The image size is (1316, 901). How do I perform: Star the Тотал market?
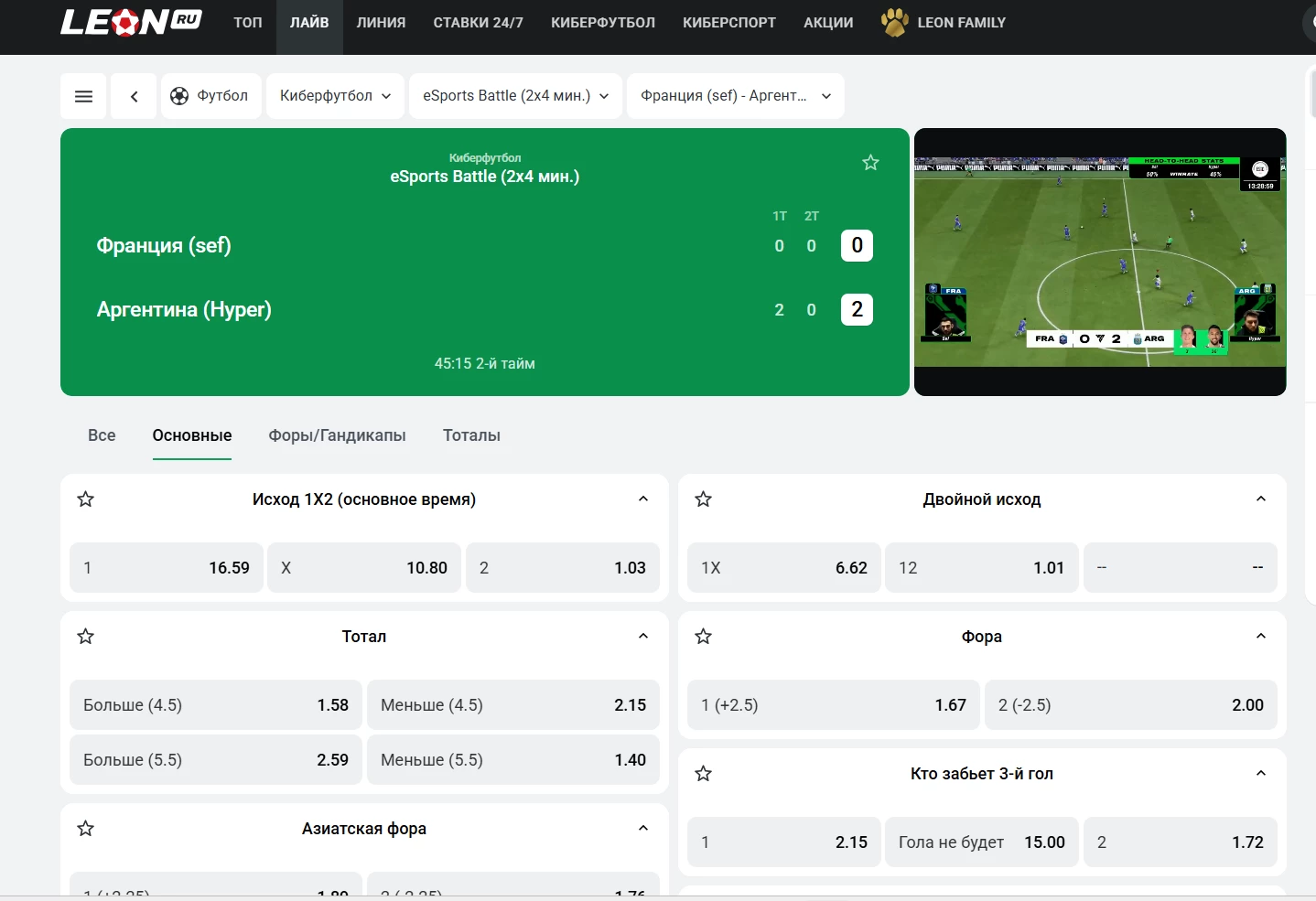coord(86,637)
